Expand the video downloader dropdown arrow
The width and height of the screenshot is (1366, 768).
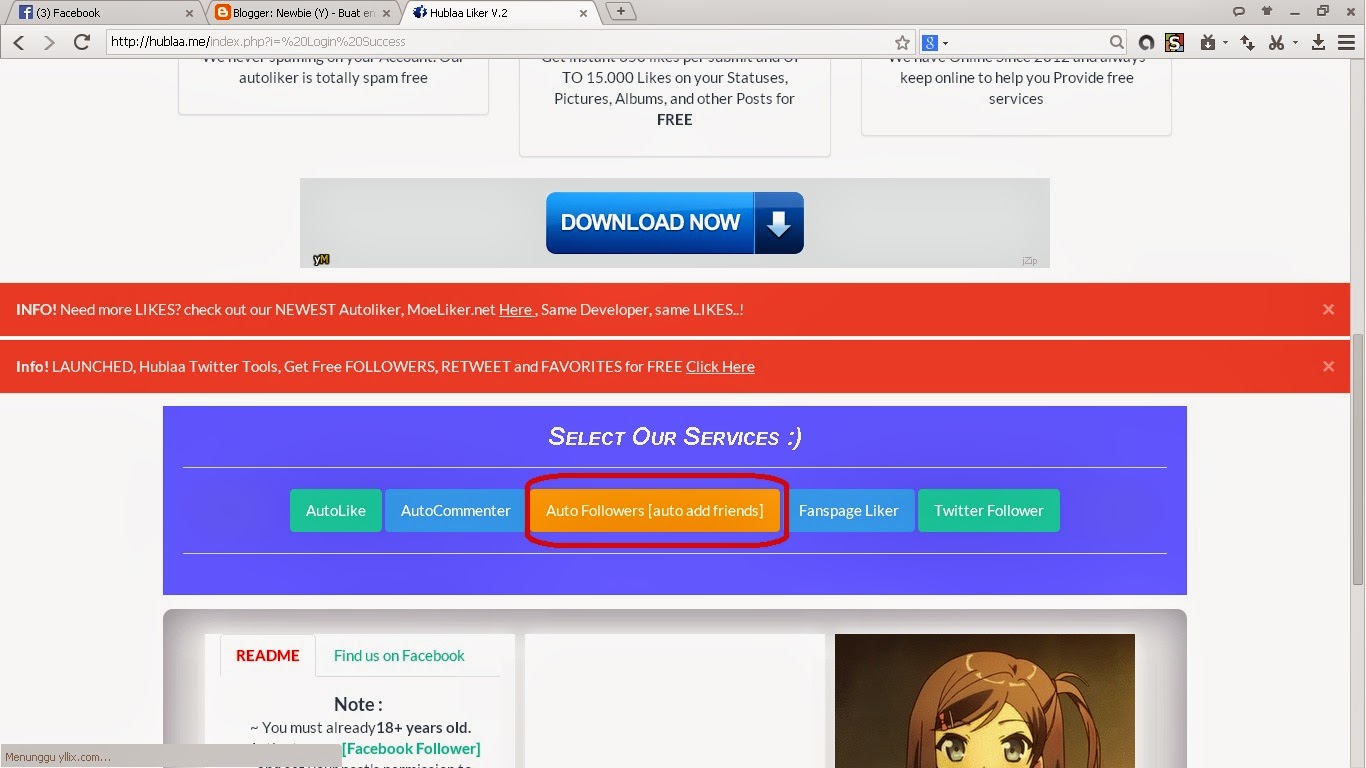1225,43
